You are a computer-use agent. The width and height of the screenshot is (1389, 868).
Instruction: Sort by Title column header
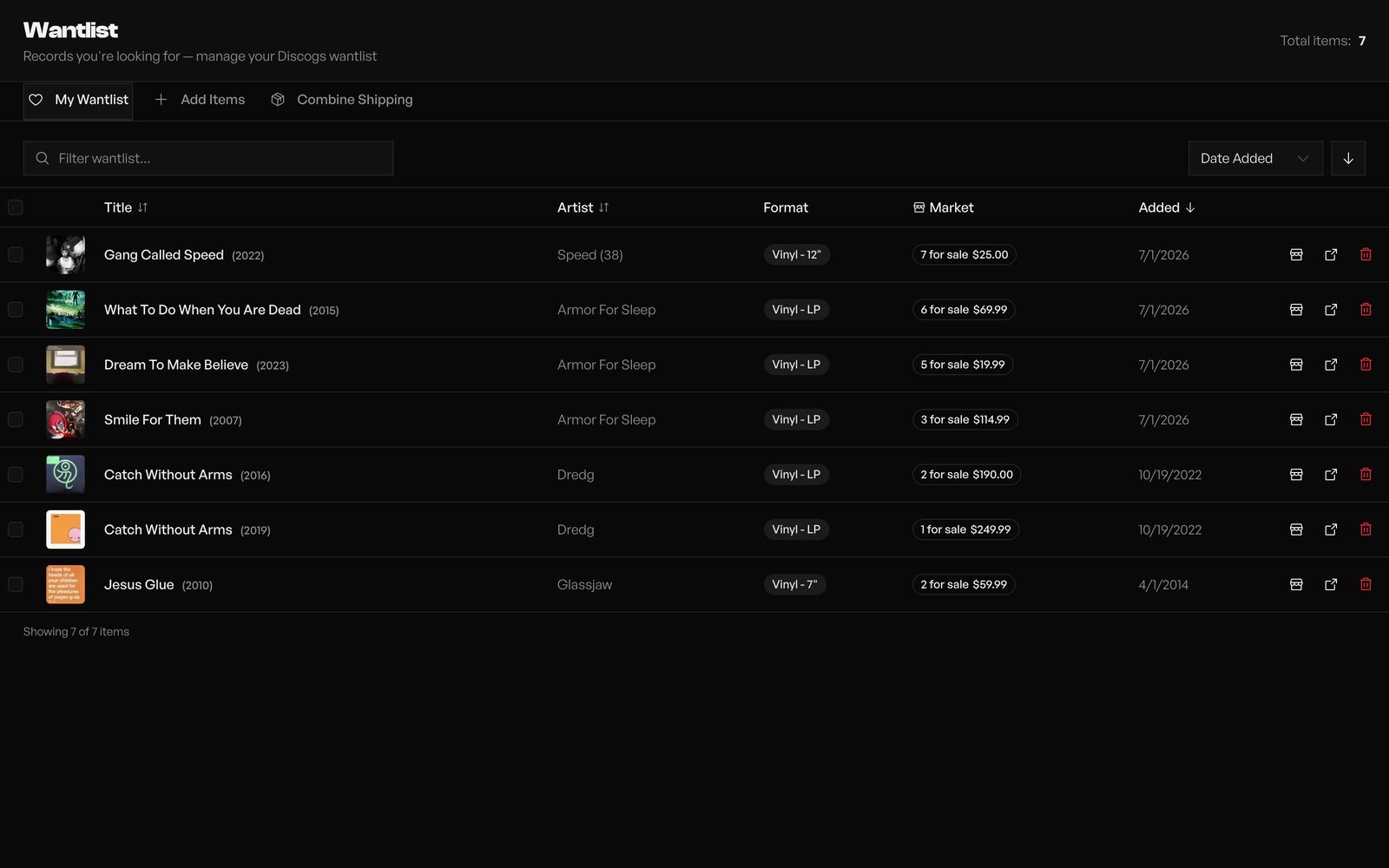coord(126,207)
